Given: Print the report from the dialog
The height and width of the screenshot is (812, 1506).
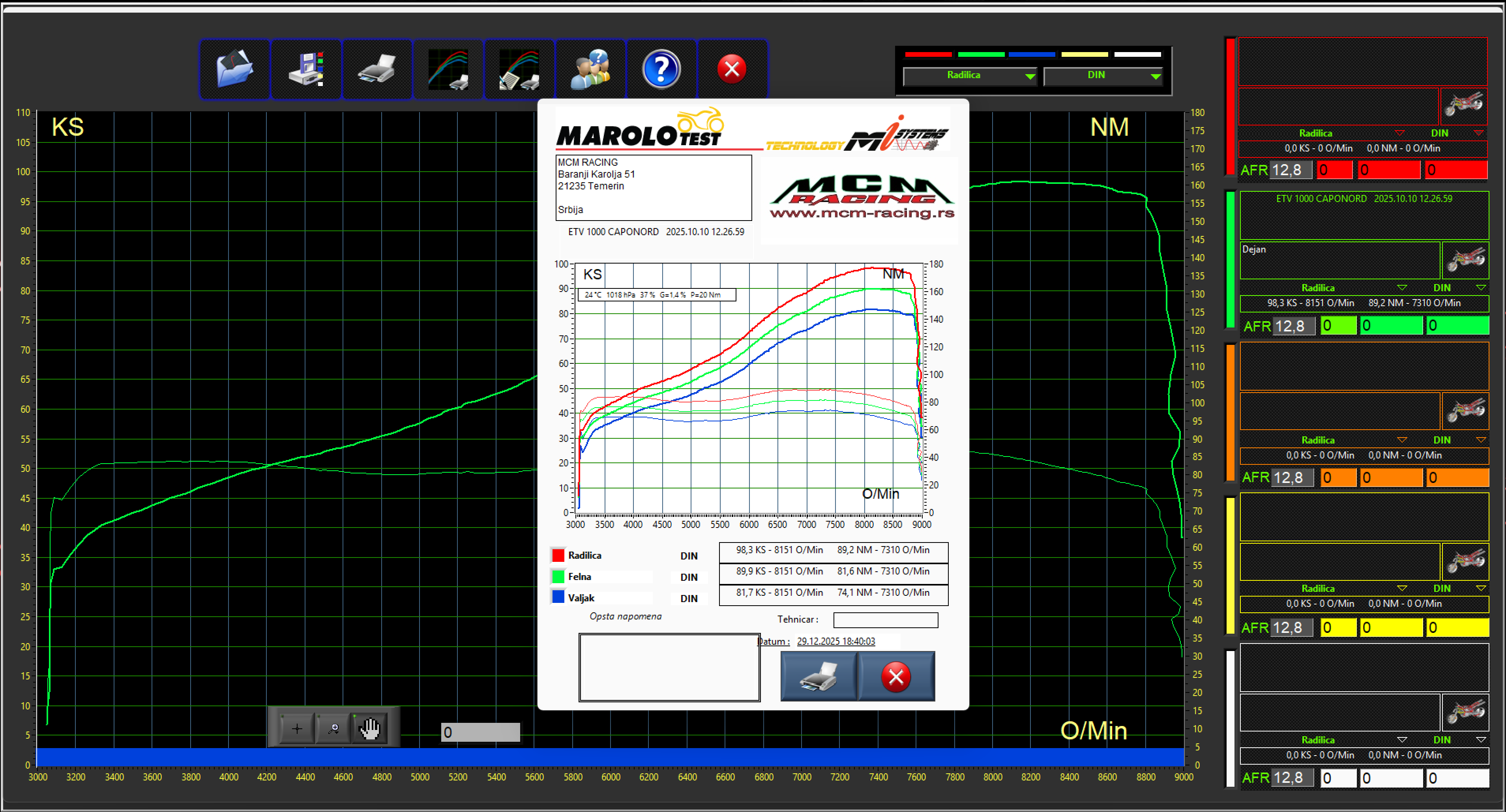Looking at the screenshot, I should point(819,676).
